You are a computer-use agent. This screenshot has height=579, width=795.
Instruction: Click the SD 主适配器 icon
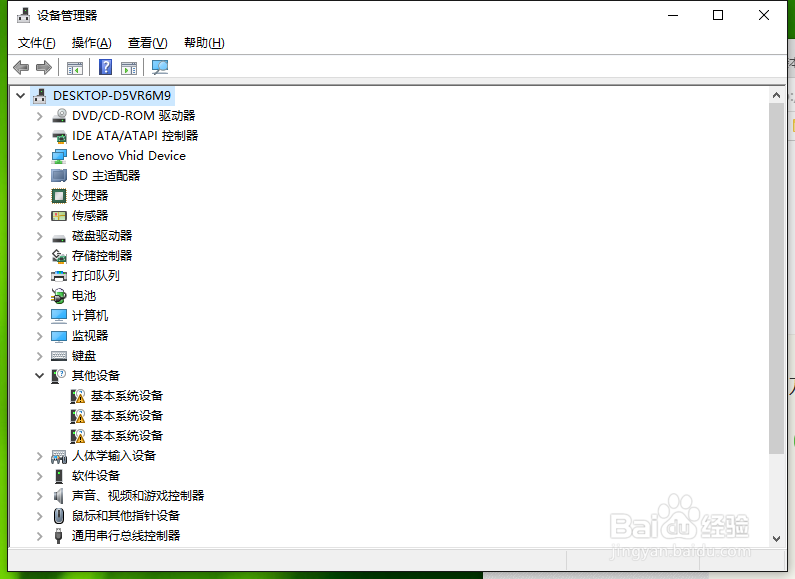pyautogui.click(x=59, y=176)
